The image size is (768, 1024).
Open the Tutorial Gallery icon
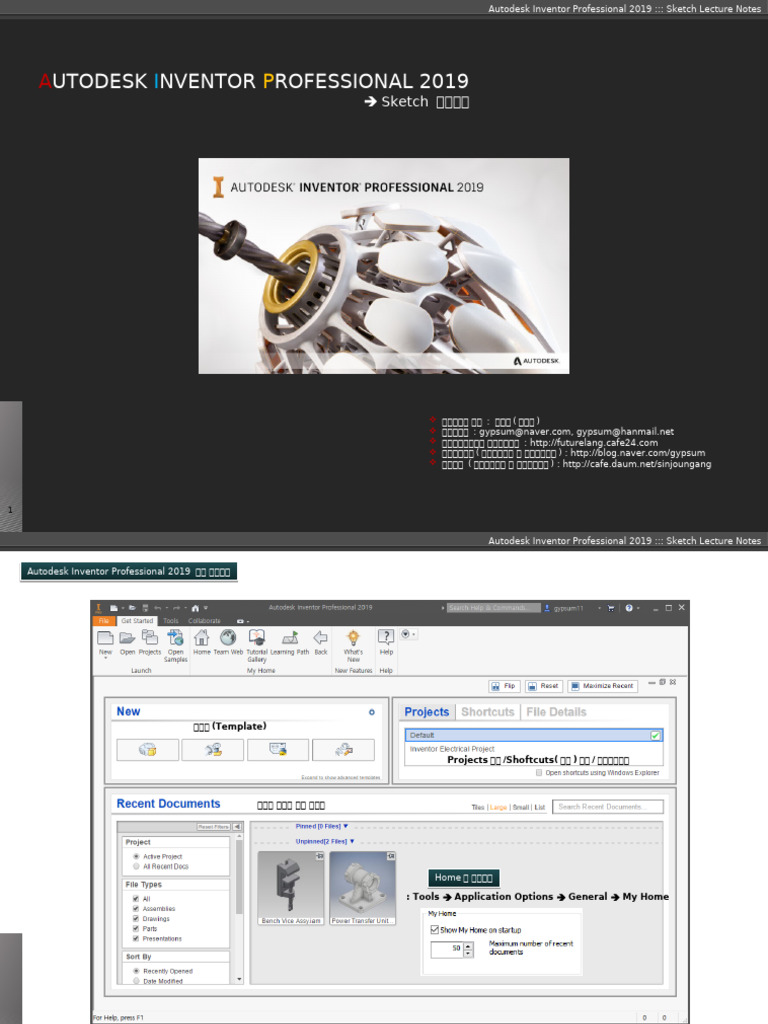(257, 638)
